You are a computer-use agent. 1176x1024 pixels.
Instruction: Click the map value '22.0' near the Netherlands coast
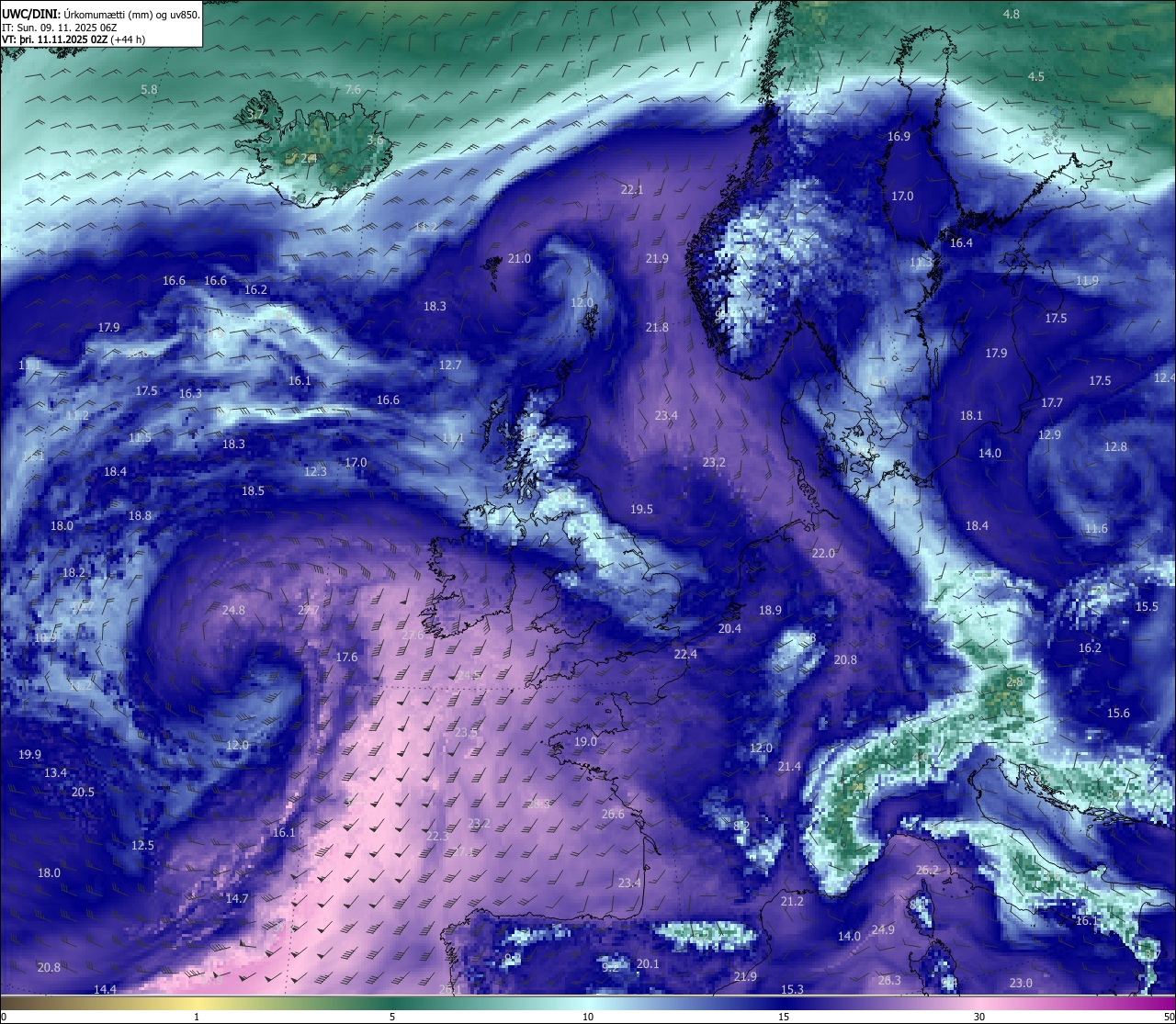pyautogui.click(x=823, y=554)
